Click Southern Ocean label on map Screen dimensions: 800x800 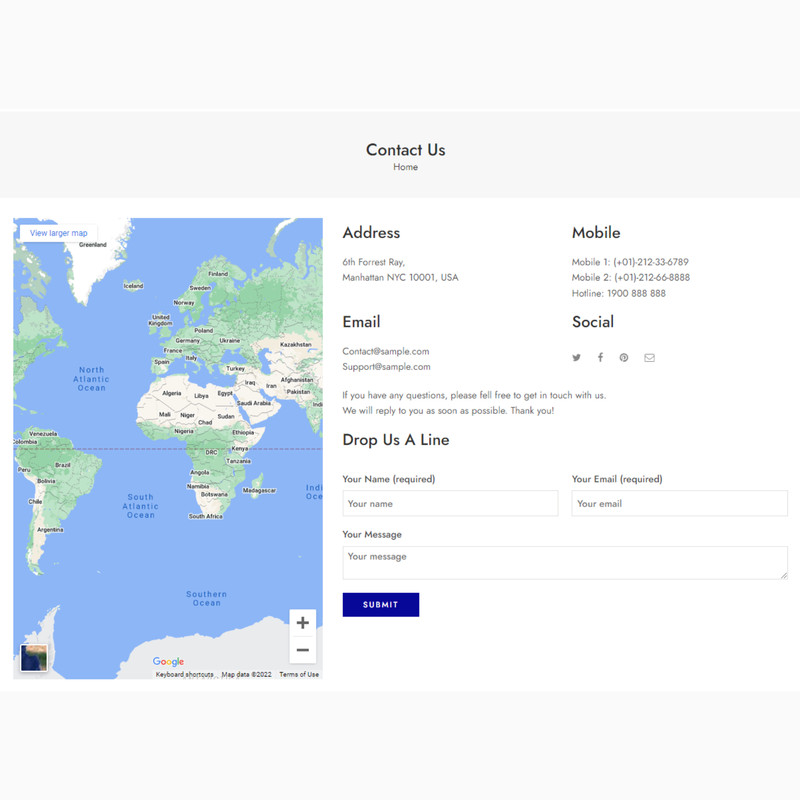point(206,598)
